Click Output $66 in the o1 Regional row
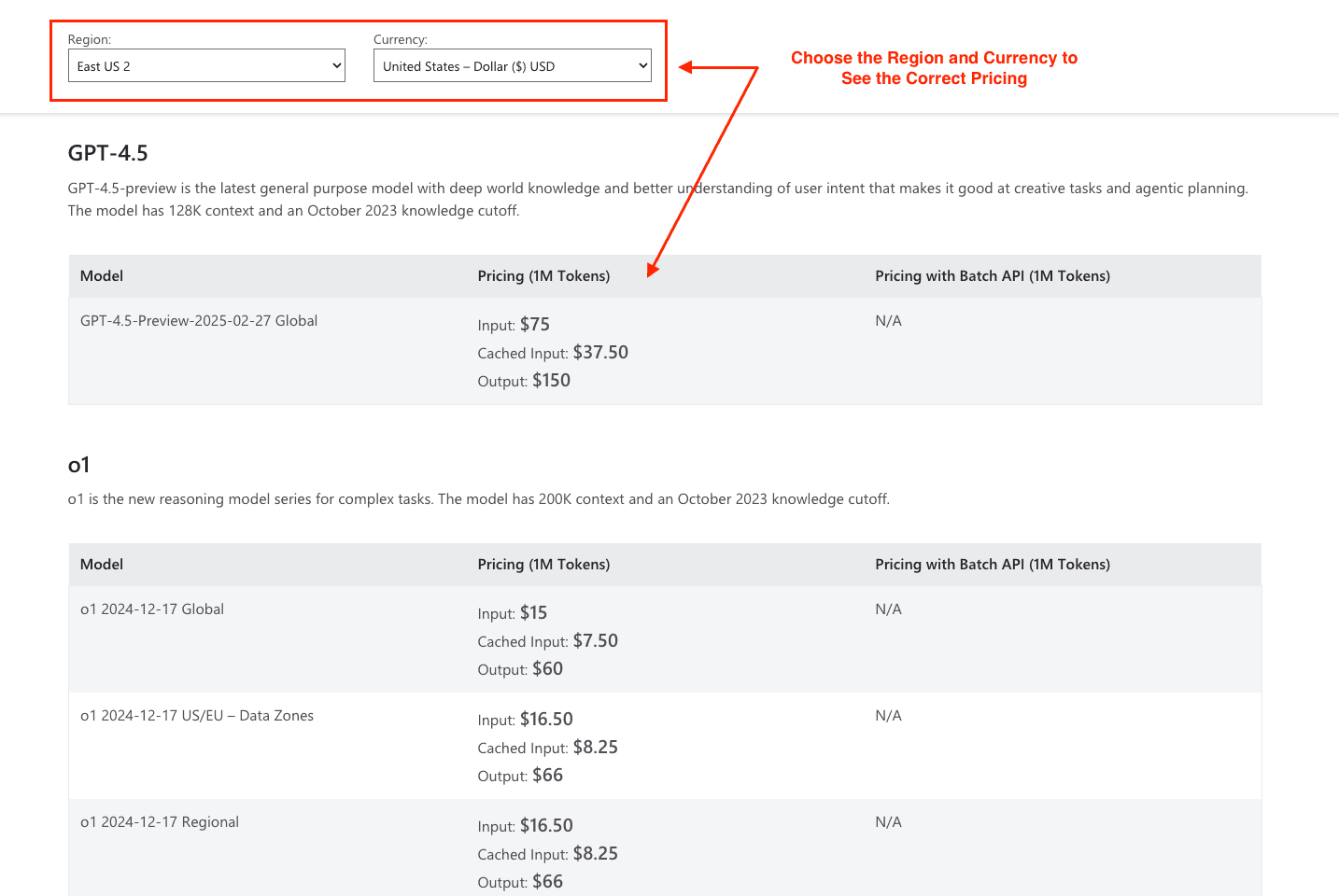 tap(520, 882)
